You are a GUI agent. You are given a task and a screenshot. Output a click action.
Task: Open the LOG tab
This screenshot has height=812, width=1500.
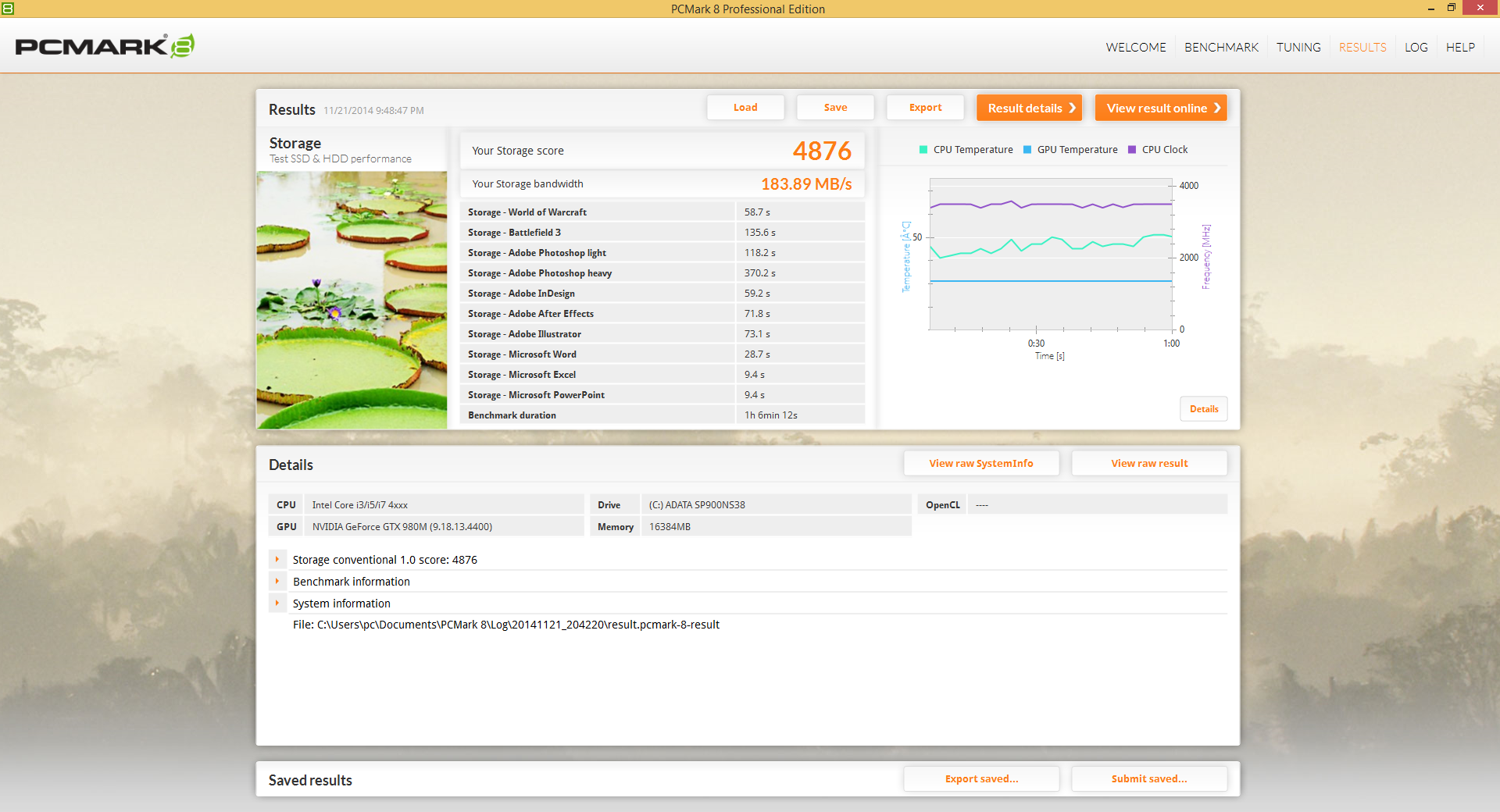pos(1416,47)
